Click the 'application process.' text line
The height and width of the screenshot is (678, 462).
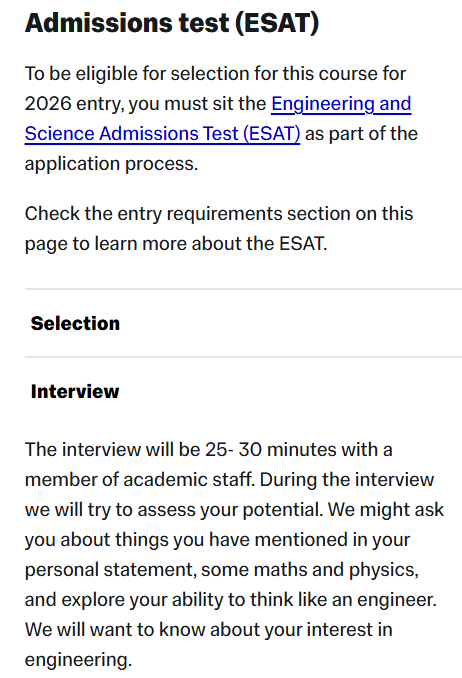111,164
